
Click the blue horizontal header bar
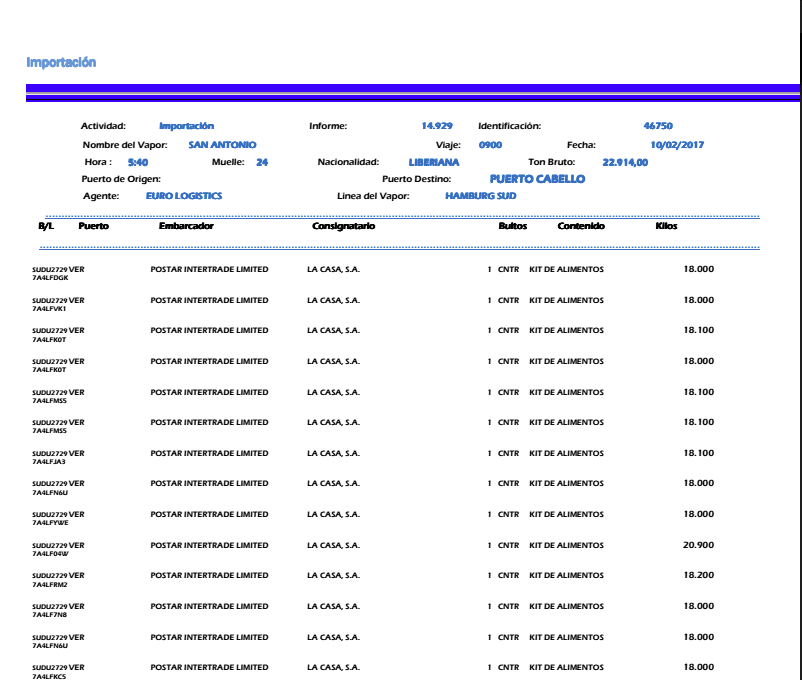(400, 92)
